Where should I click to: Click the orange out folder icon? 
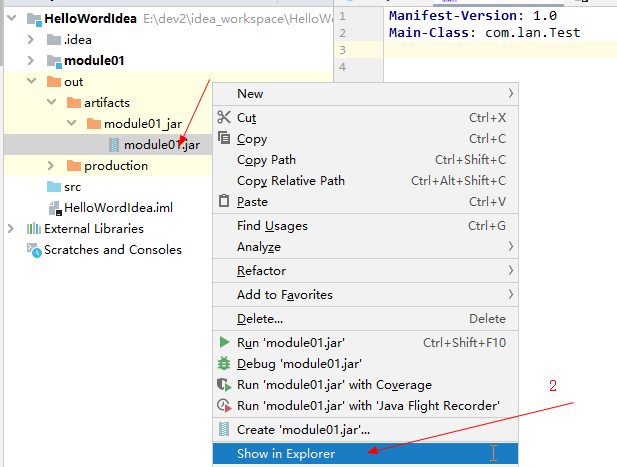pyautogui.click(x=54, y=81)
